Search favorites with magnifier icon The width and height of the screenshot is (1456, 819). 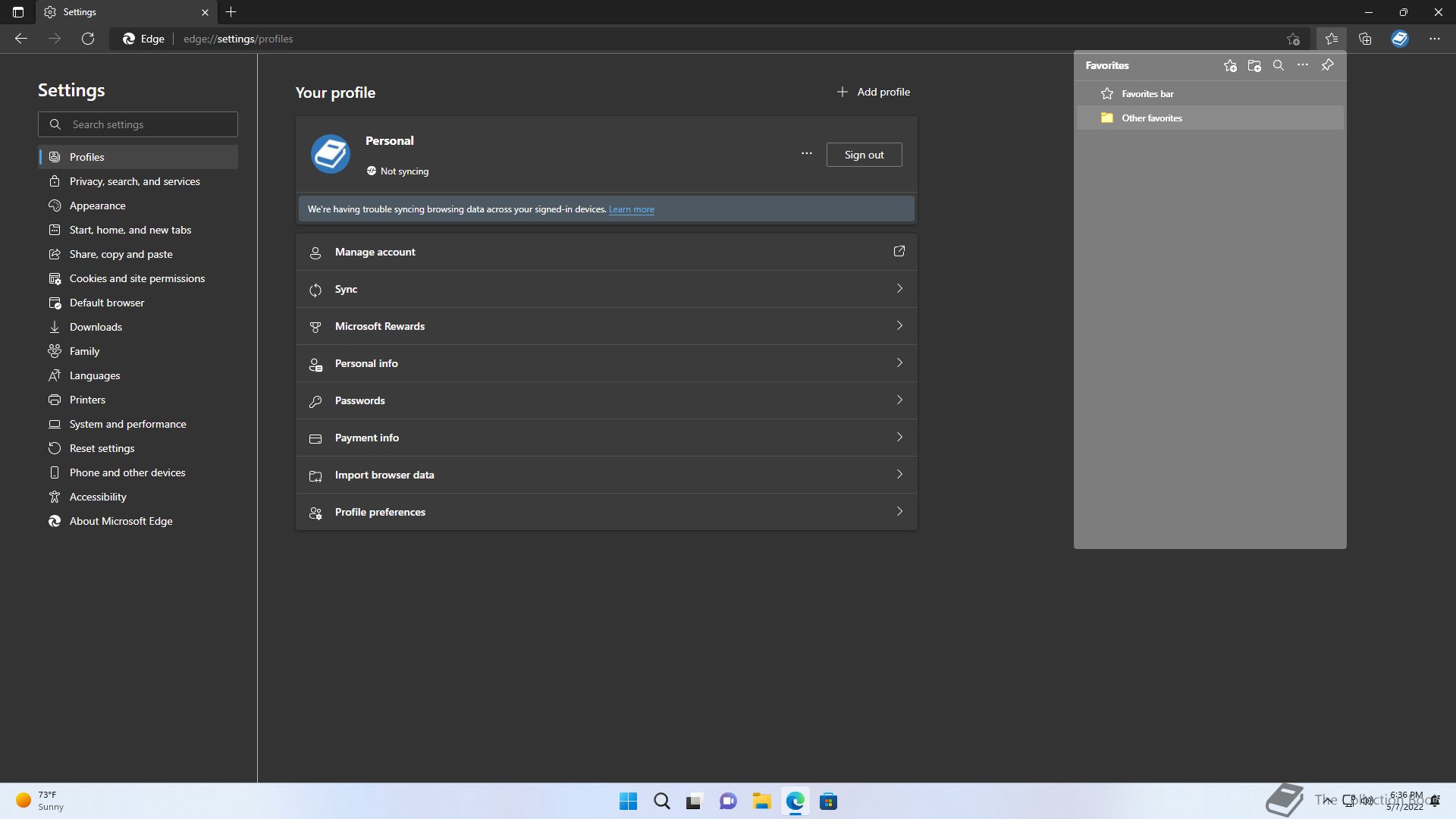click(1279, 66)
